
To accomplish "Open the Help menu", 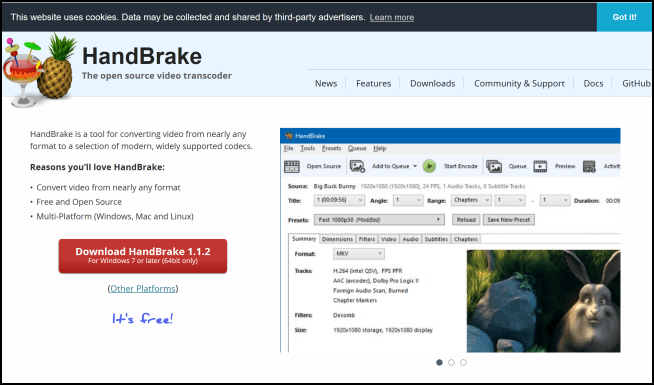I will tap(380, 148).
